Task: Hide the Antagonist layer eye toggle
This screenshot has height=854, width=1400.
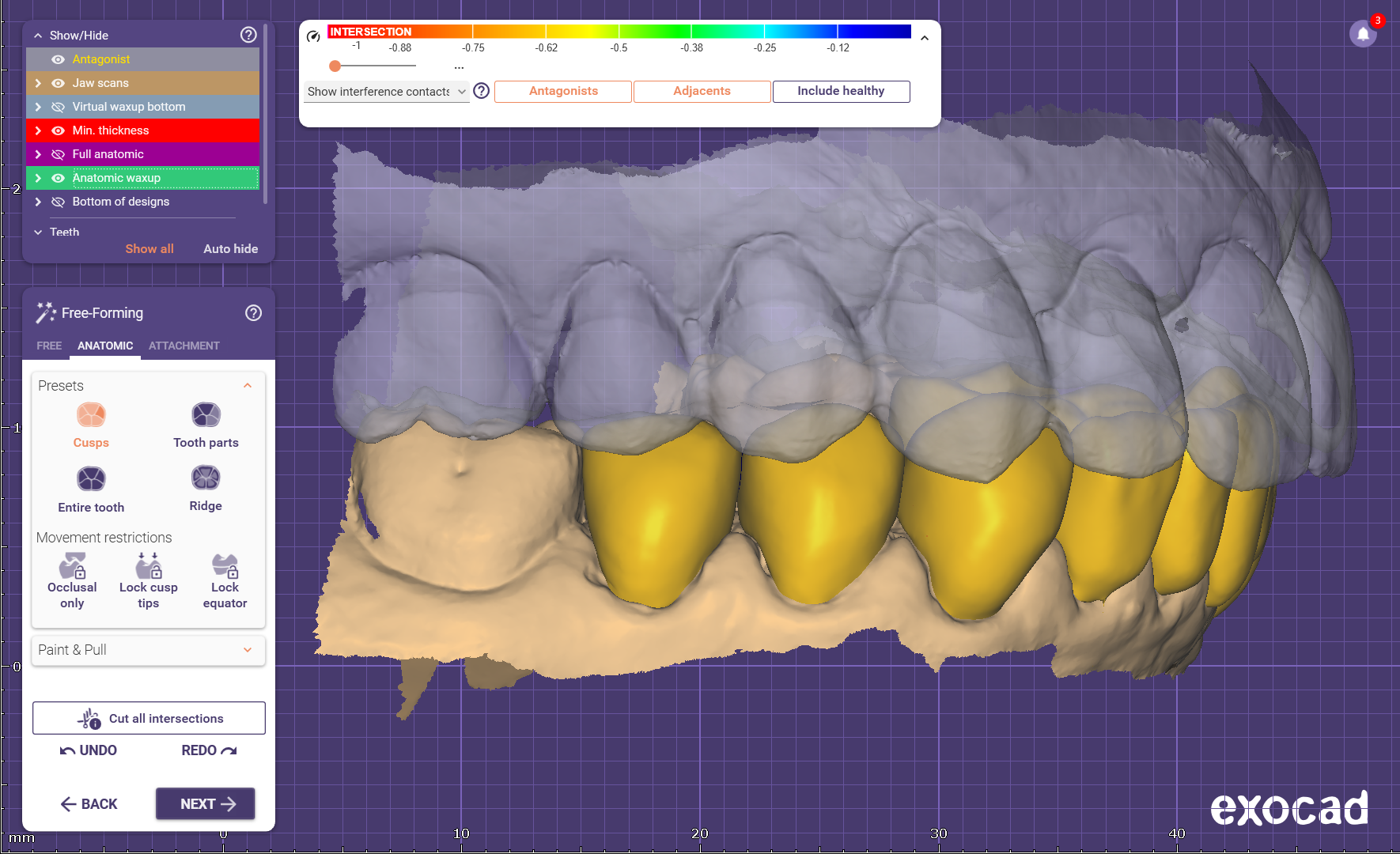Action: point(58,59)
